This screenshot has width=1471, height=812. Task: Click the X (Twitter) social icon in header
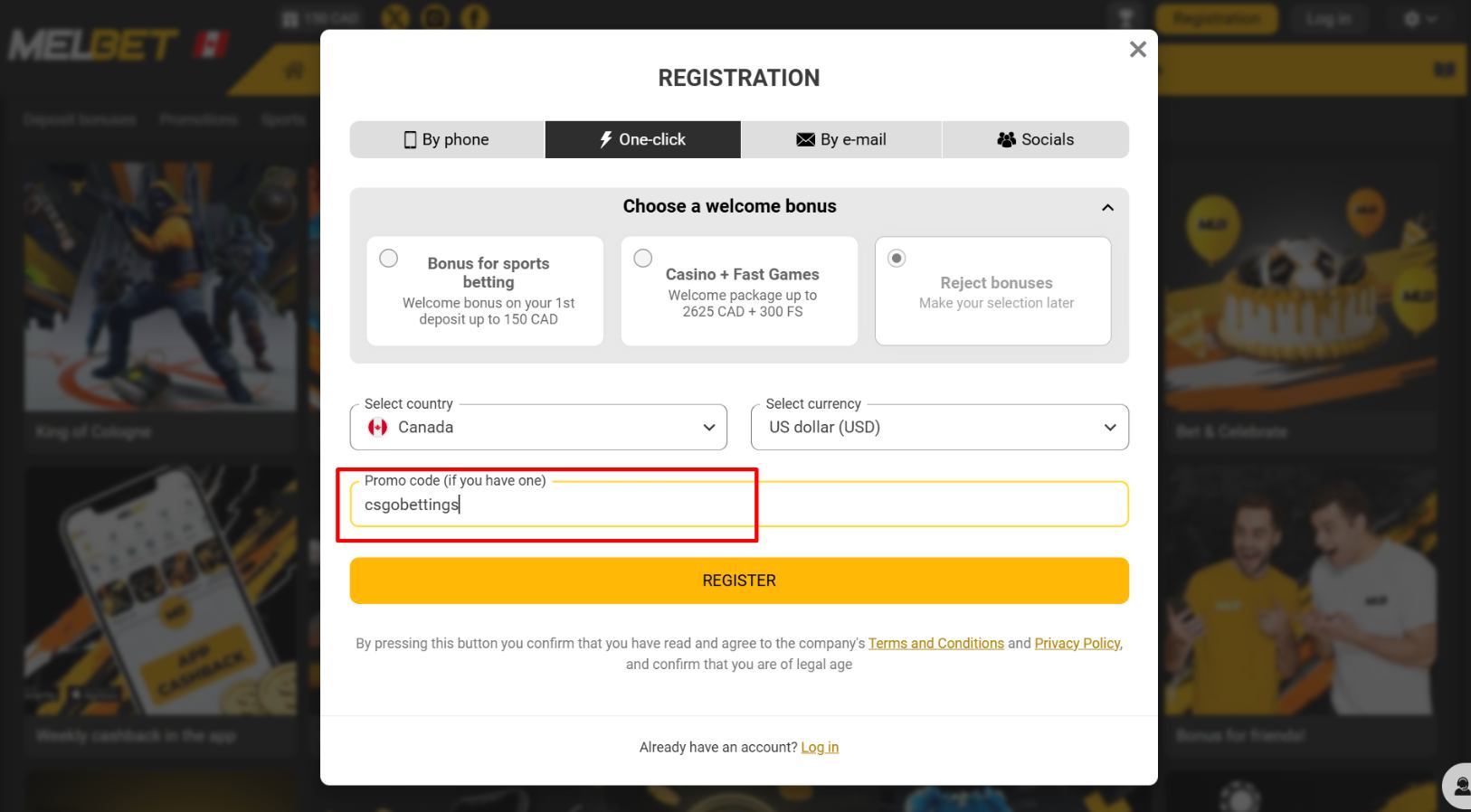pos(395,17)
